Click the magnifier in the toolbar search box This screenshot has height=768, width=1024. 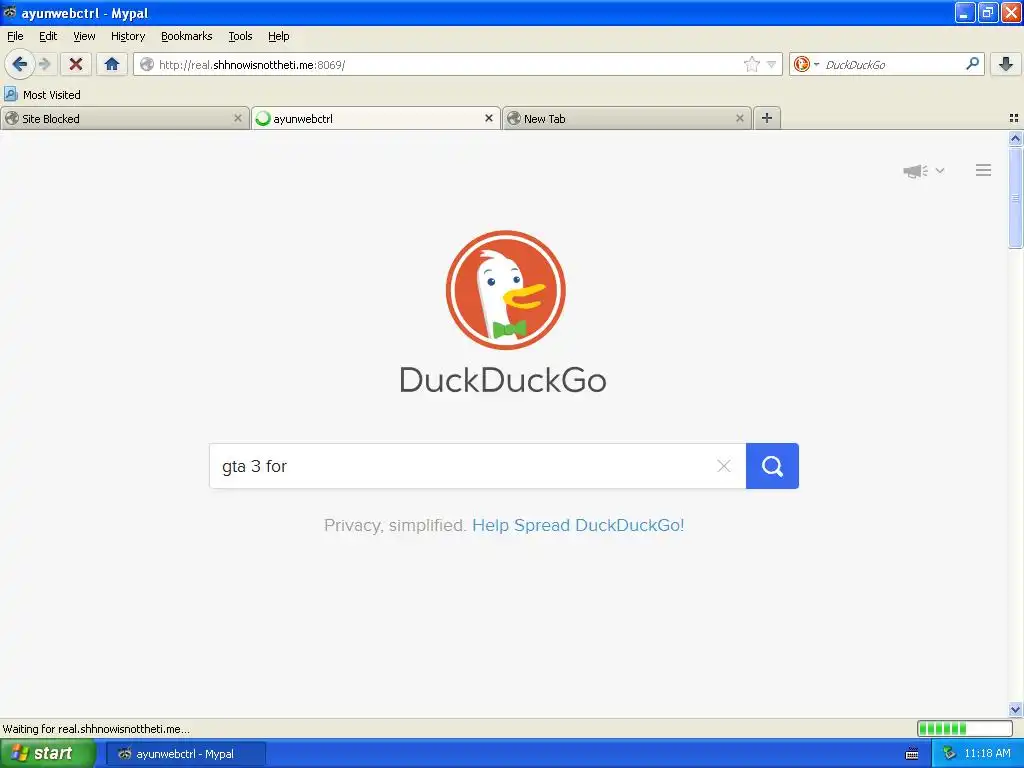click(972, 63)
